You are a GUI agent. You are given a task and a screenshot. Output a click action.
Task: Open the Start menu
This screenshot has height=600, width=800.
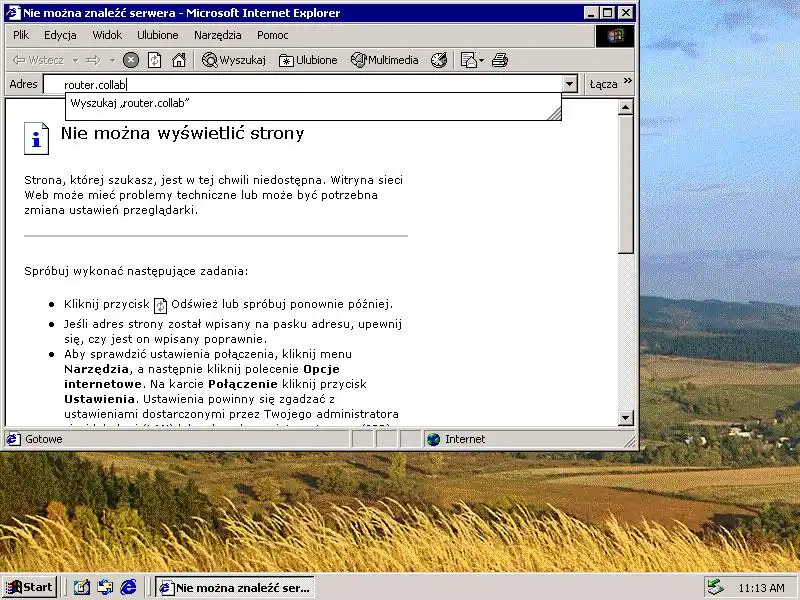pos(30,587)
